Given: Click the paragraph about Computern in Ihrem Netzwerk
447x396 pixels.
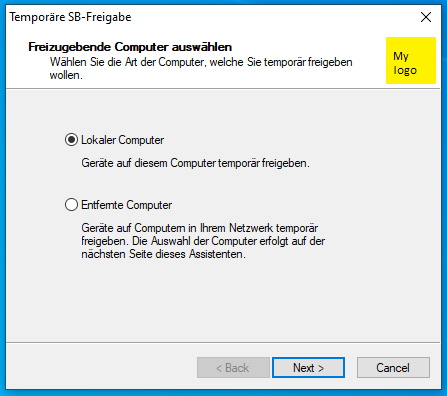Looking at the screenshot, I should (x=203, y=241).
